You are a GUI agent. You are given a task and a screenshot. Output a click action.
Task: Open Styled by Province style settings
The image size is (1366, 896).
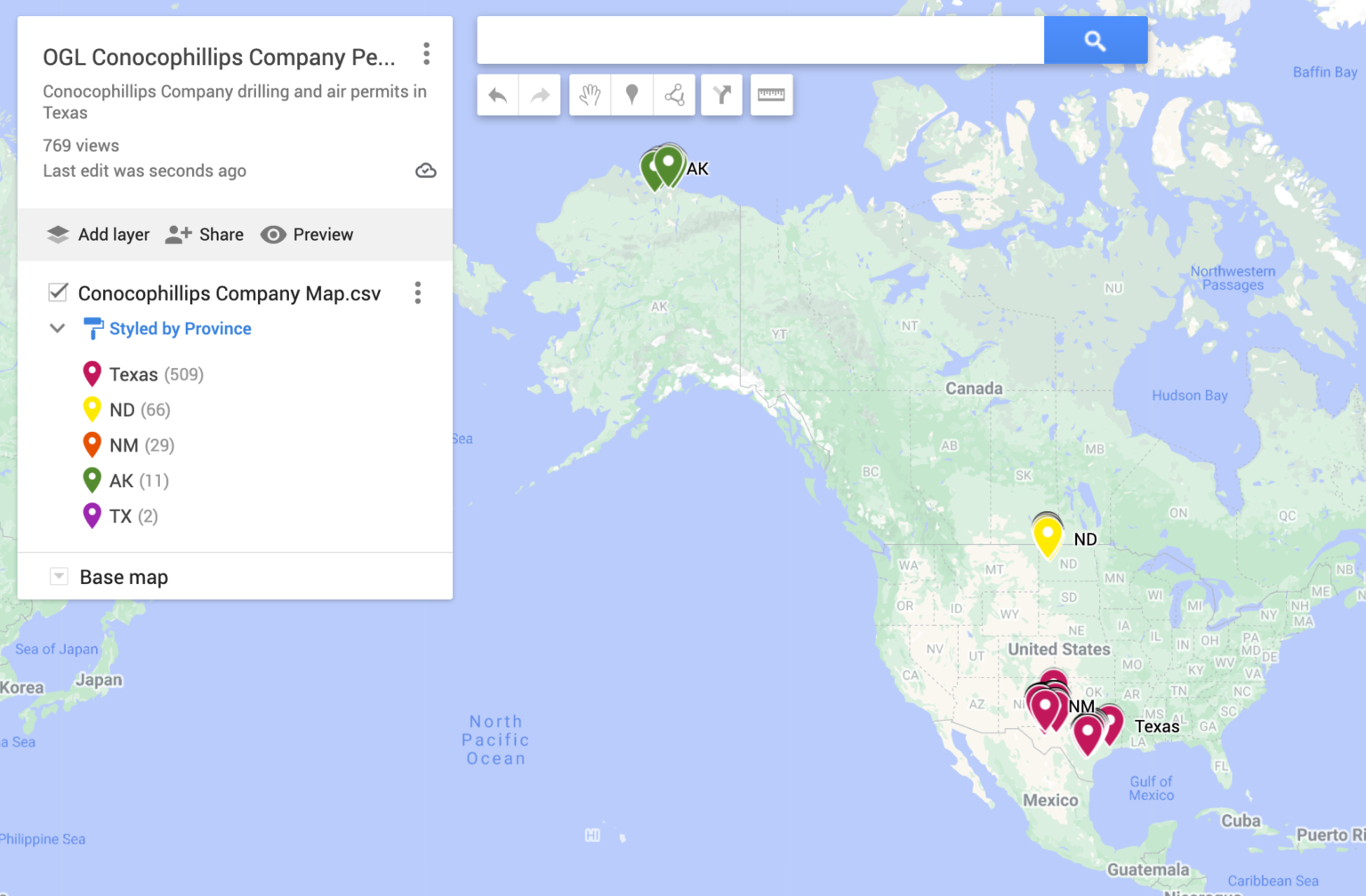click(180, 329)
